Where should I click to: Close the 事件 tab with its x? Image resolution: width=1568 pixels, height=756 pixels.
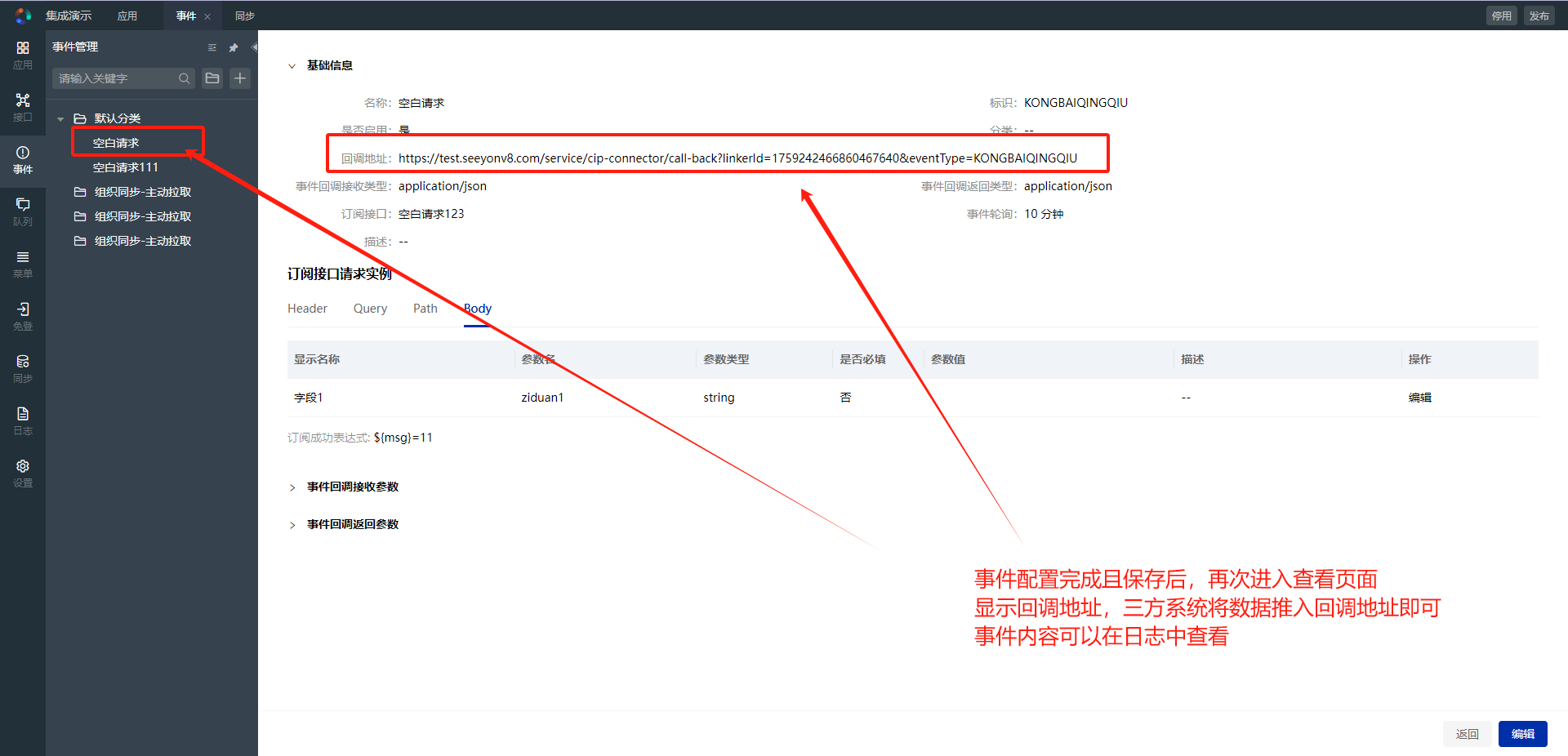coord(207,16)
